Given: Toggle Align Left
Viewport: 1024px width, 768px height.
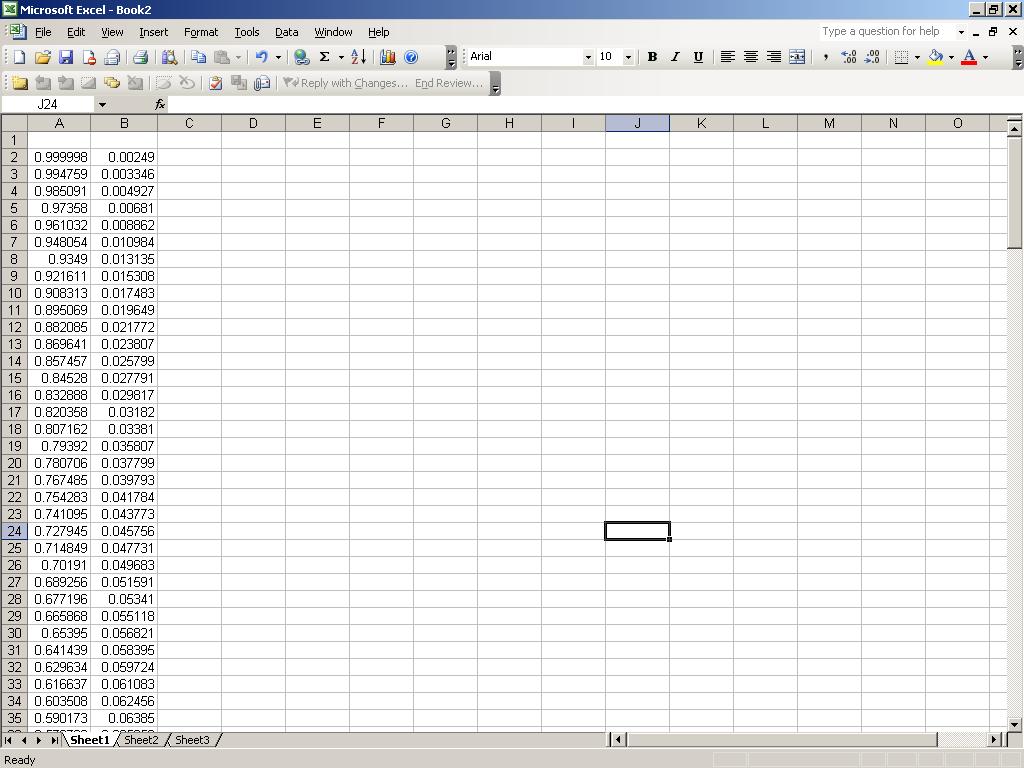Looking at the screenshot, I should click(727, 57).
